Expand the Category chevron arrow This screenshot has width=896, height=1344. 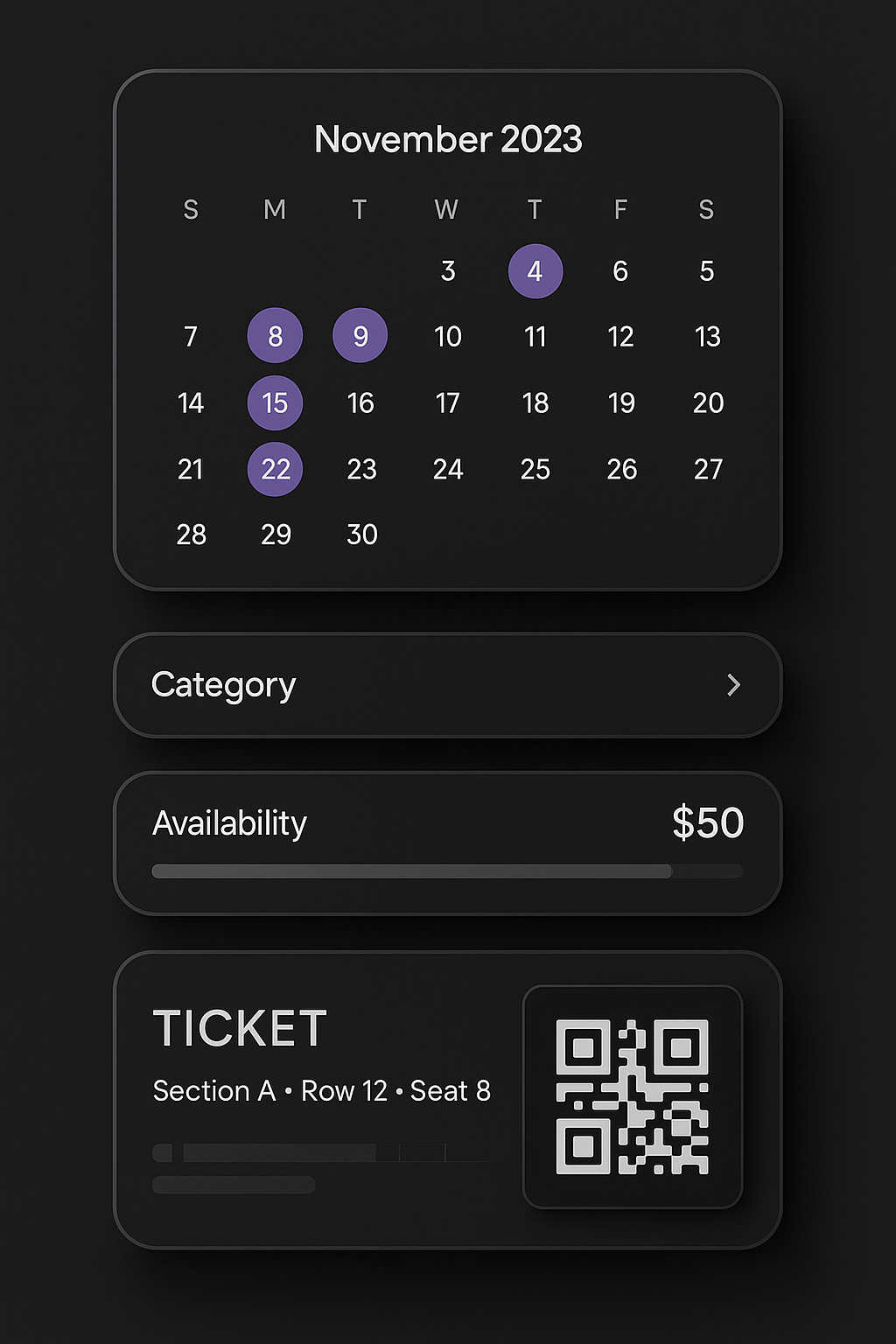(x=733, y=685)
